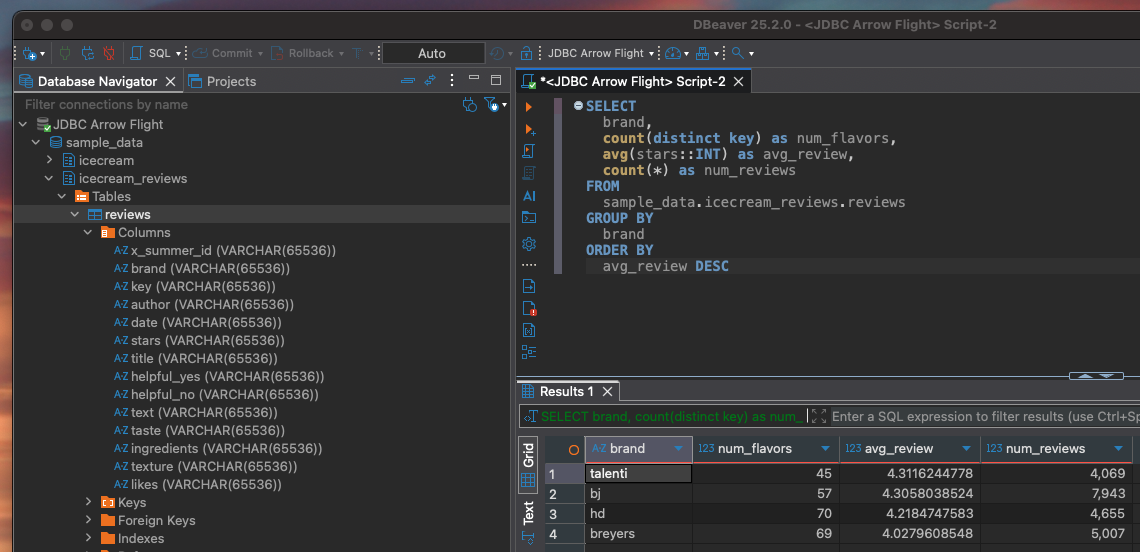Expand the icecream schema node
The image size is (1140, 552).
click(x=49, y=160)
